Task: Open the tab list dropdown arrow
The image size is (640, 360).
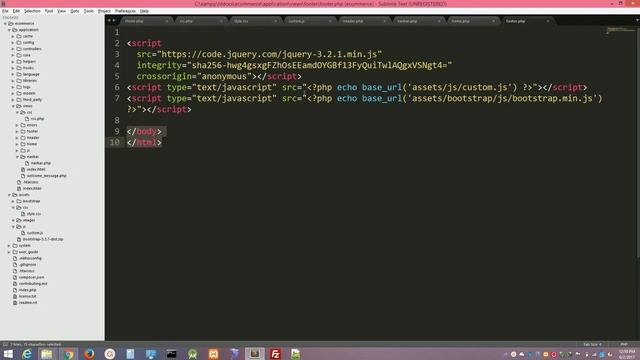Action: click(x=637, y=20)
